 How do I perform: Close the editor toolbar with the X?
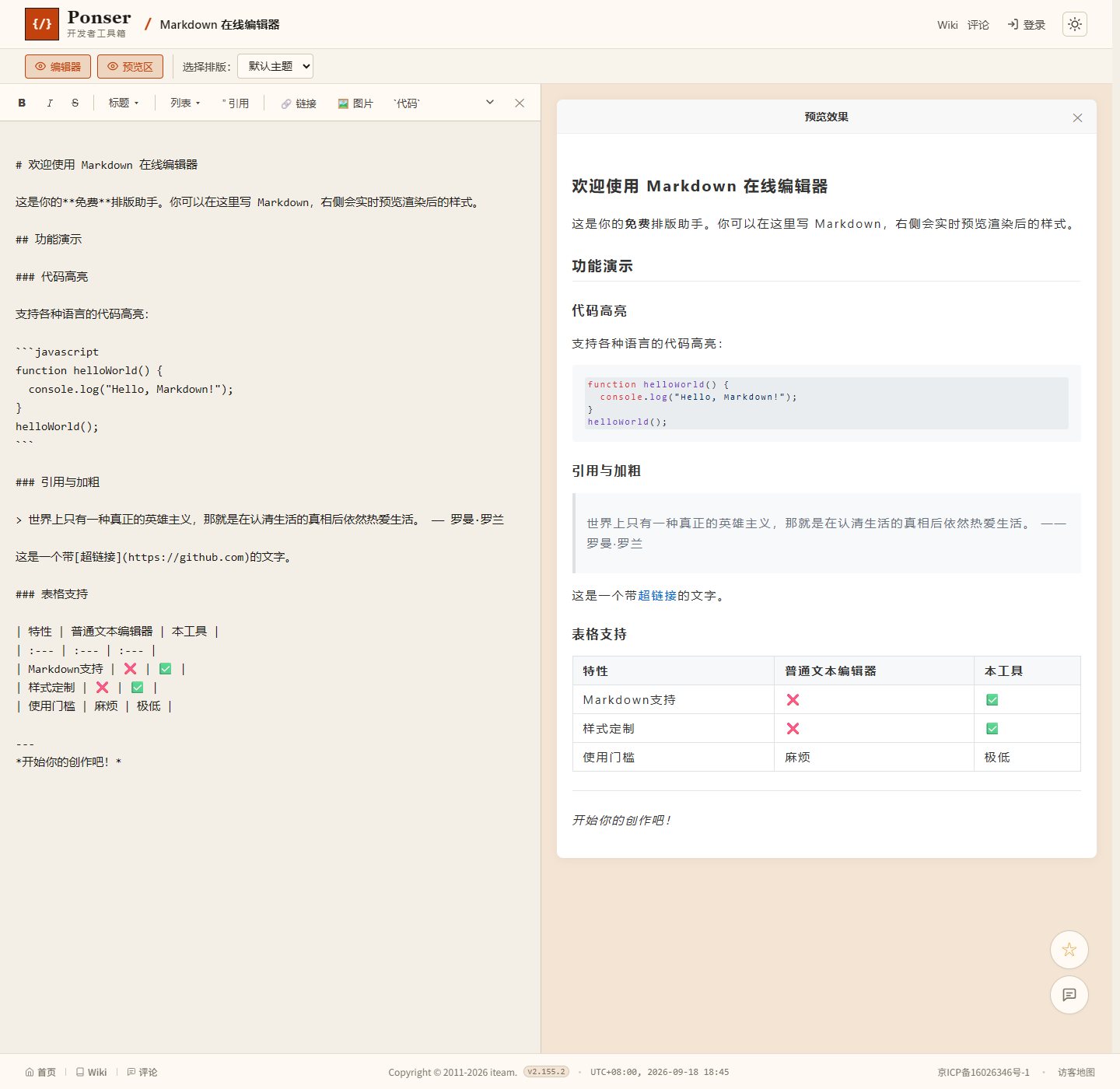point(520,103)
